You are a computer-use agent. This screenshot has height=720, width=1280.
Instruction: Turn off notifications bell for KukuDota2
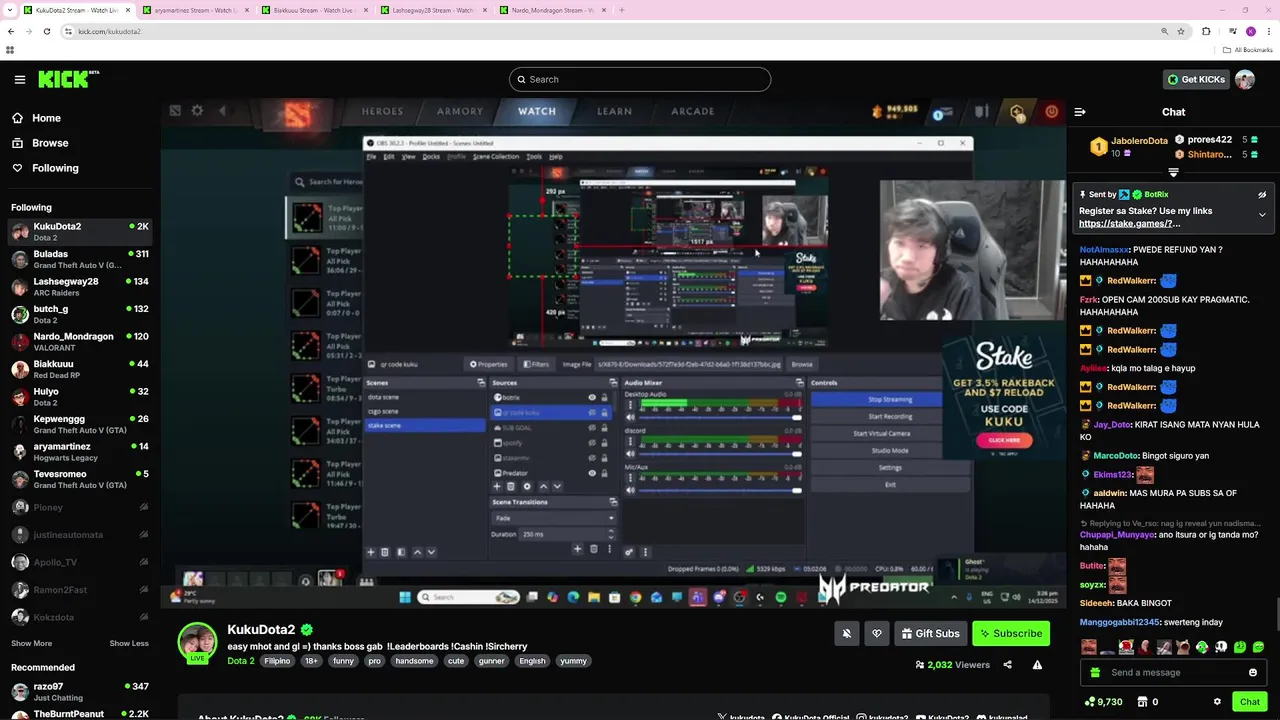[x=846, y=633]
